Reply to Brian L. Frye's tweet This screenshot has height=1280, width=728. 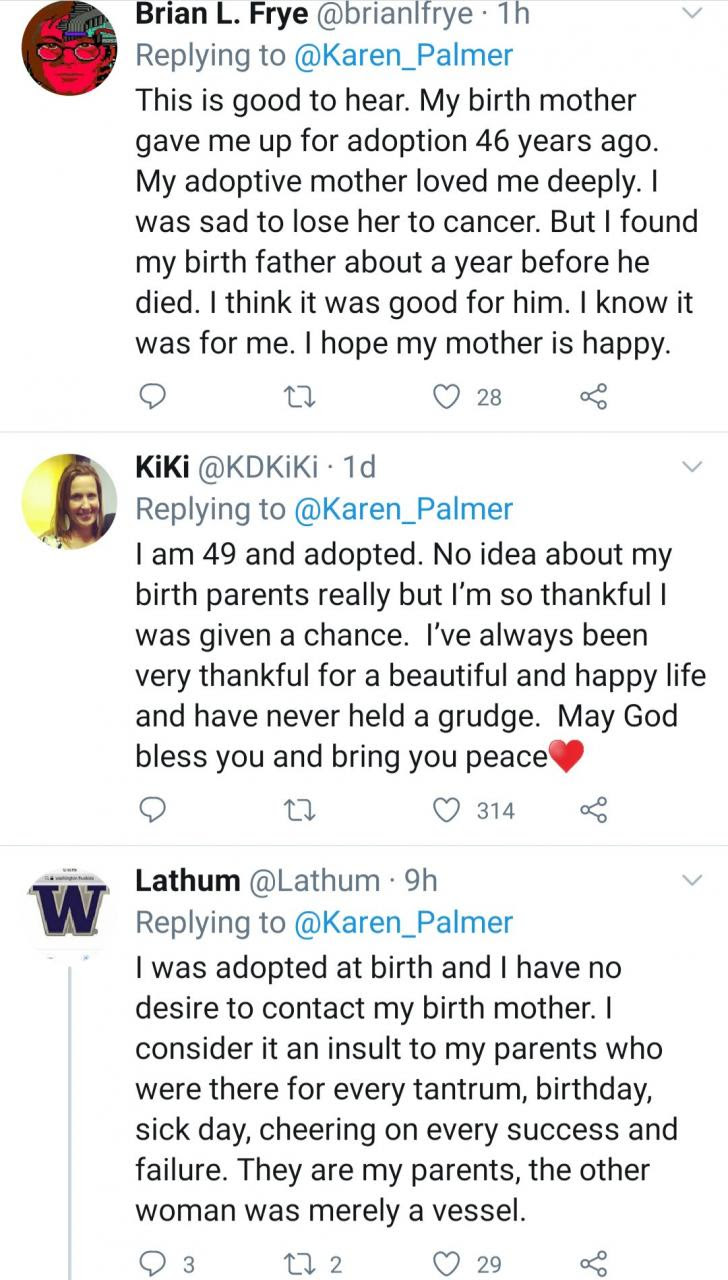(150, 398)
